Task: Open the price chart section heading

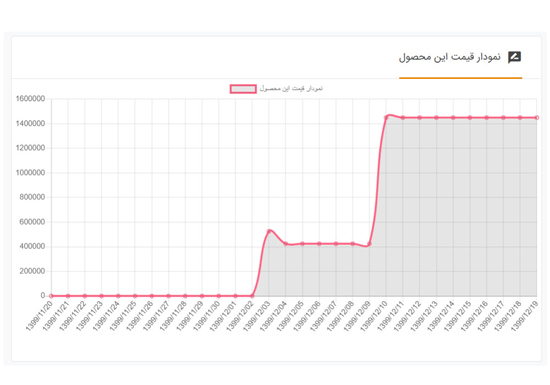Action: pos(449,57)
